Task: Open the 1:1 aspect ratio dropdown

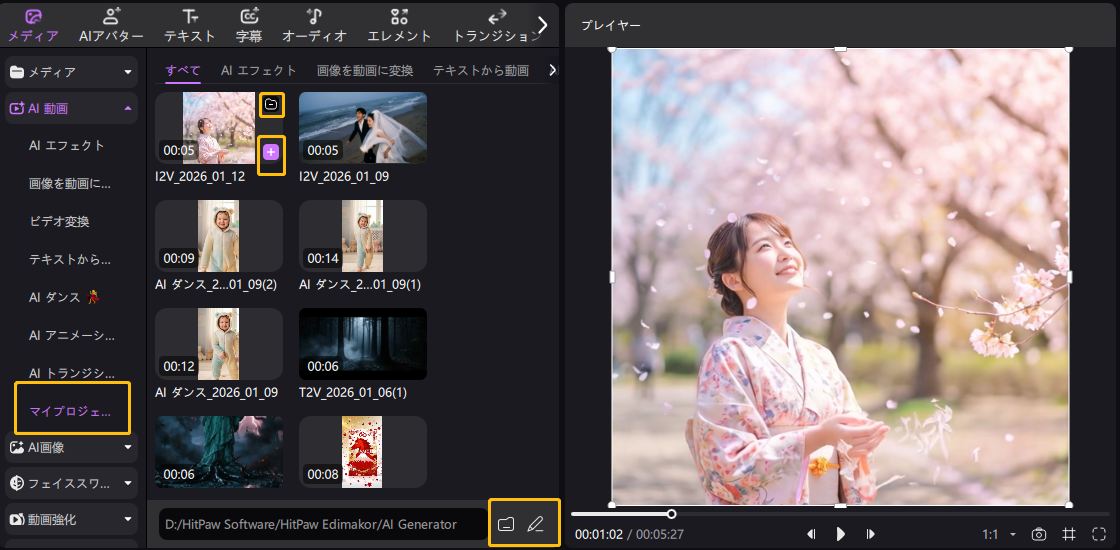Action: (1000, 534)
